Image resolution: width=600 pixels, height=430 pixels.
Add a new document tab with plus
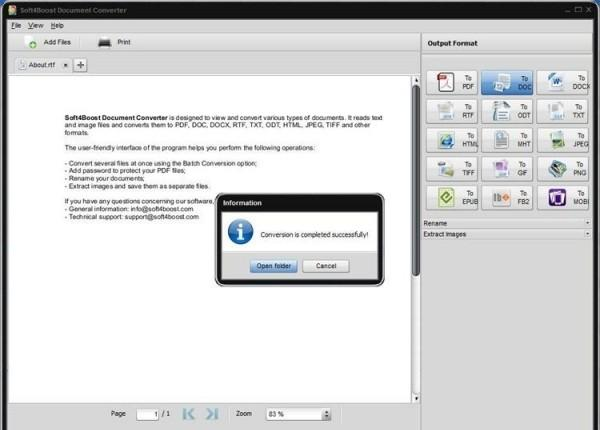click(x=80, y=65)
